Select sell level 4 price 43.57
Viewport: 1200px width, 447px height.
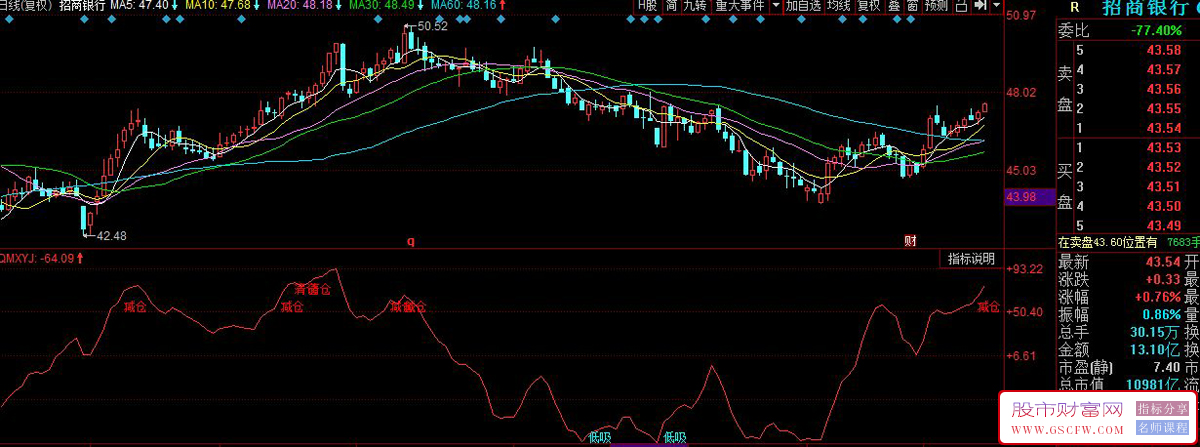[1164, 69]
